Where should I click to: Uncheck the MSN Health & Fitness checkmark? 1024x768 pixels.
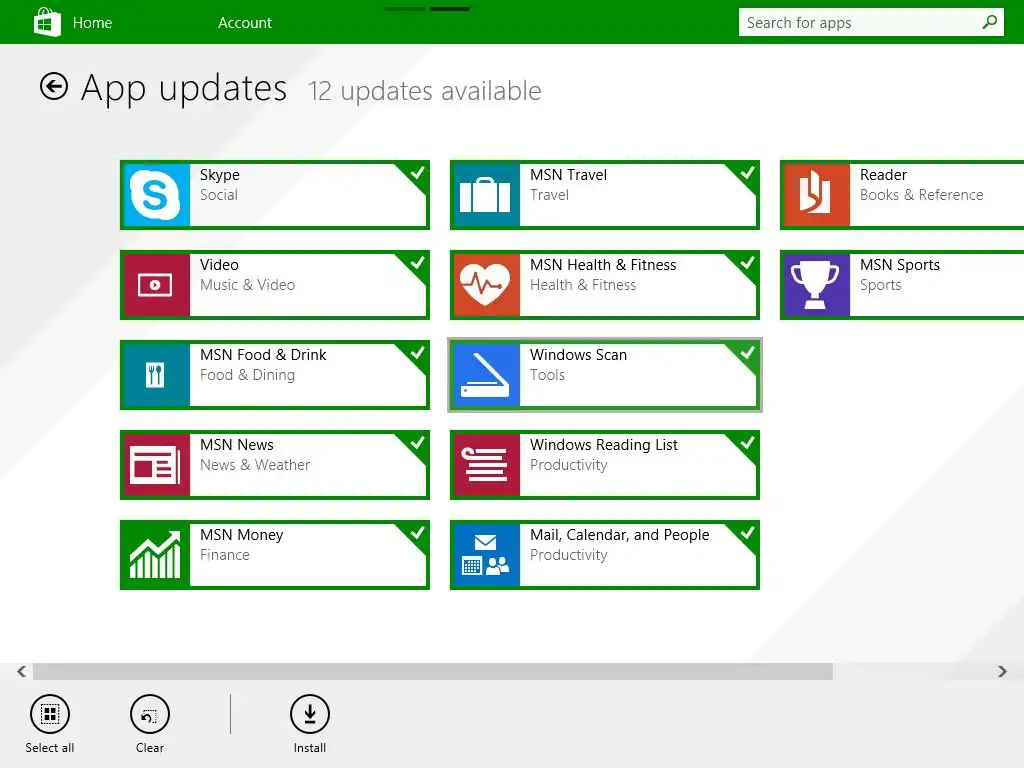(x=747, y=263)
